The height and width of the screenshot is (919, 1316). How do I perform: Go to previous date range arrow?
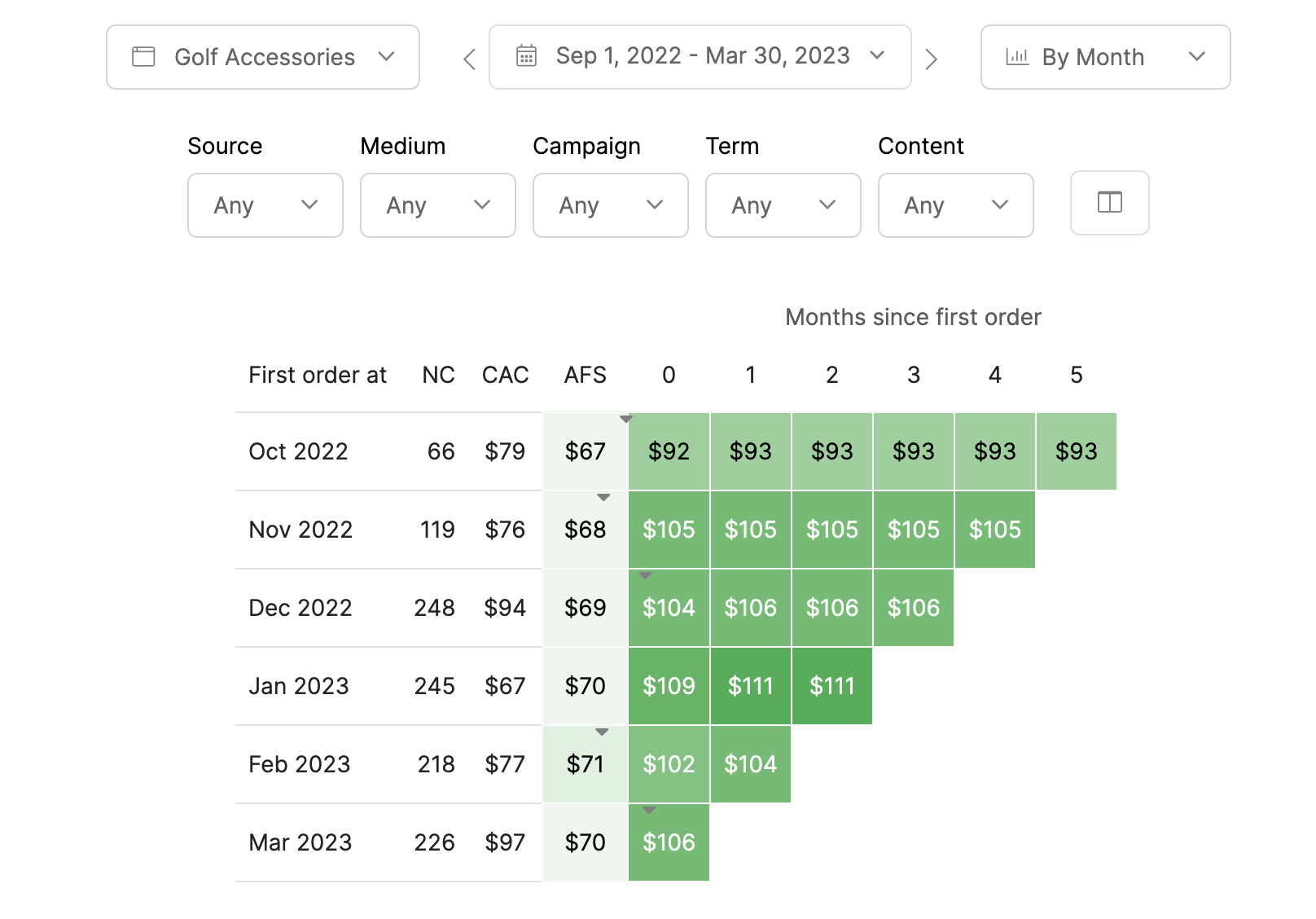[x=469, y=59]
